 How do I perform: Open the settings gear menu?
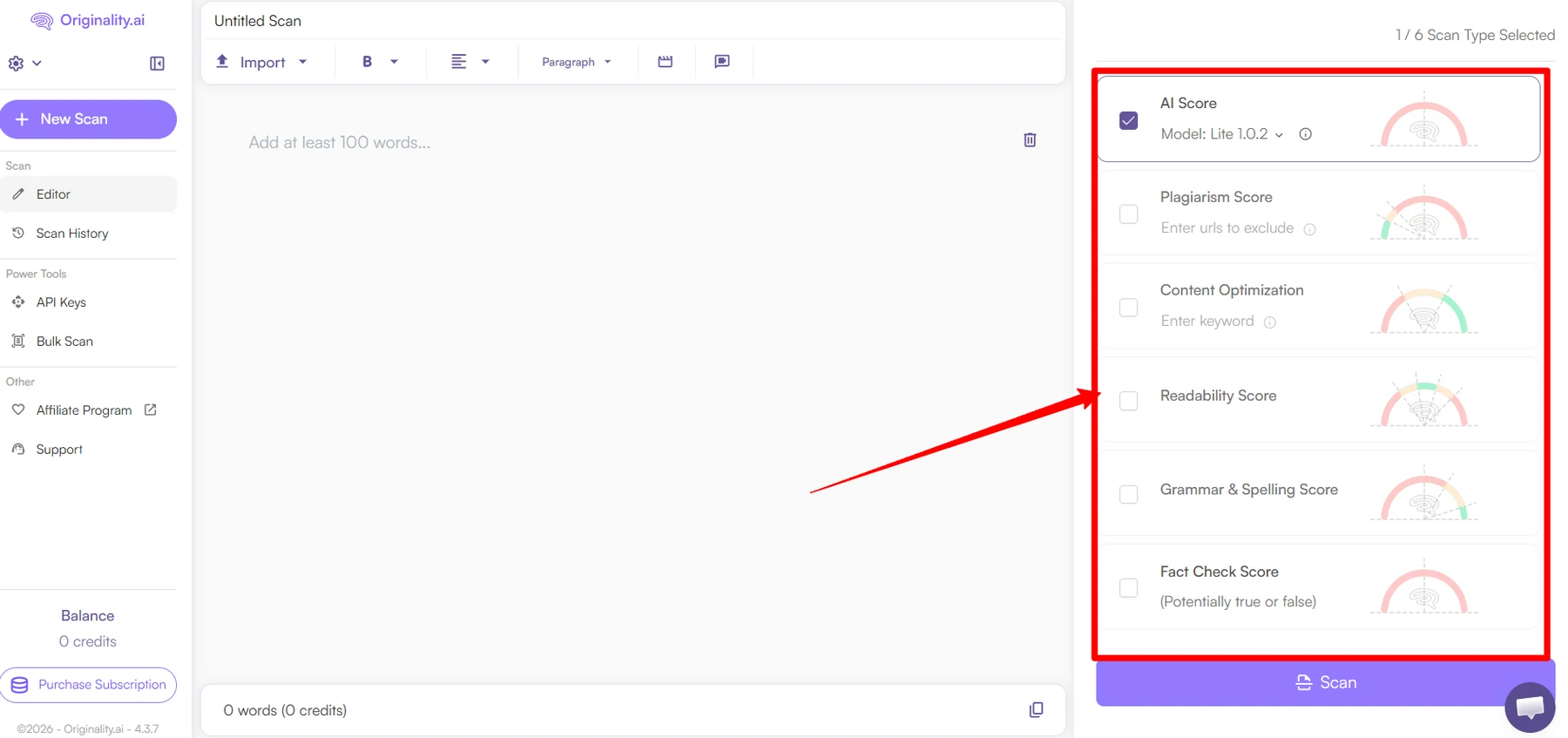click(16, 63)
